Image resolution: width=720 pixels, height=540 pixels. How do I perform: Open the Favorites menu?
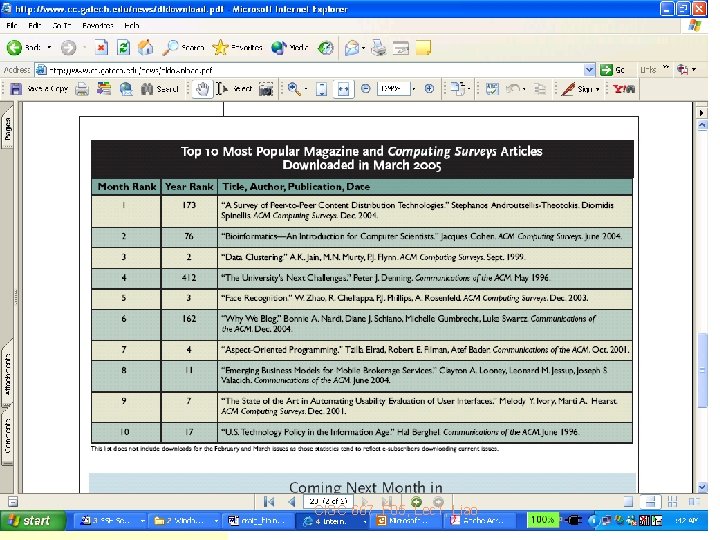click(97, 26)
